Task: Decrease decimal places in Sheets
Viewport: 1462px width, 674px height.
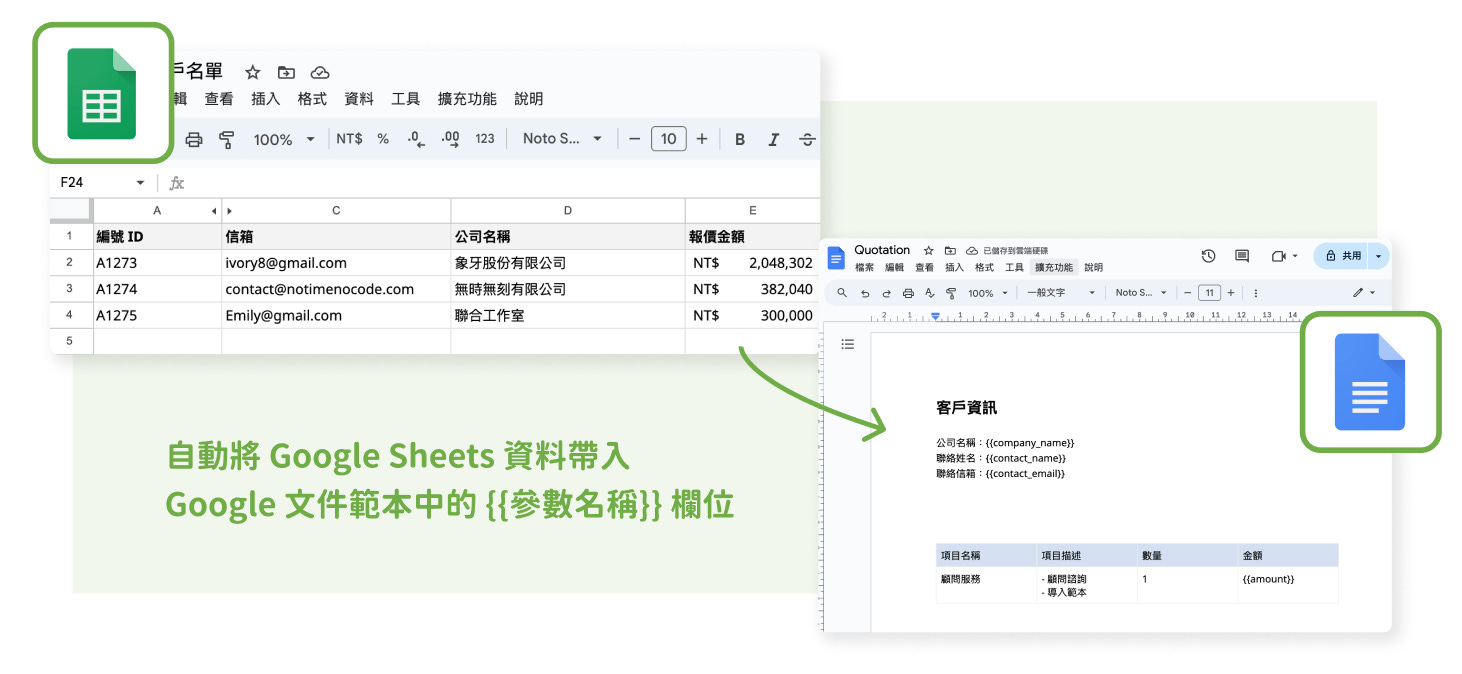Action: pos(417,139)
